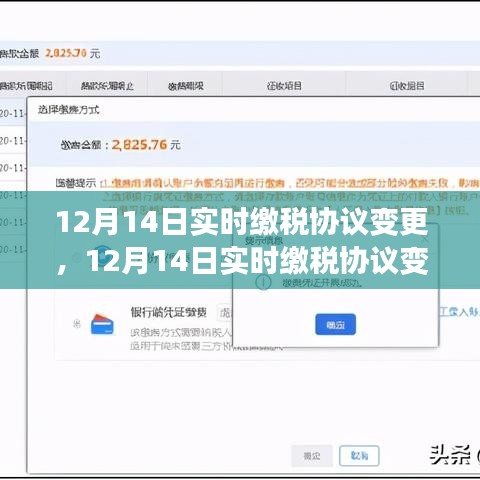Select the first table row dated 20-11
This screenshot has height=480, width=480.
click(13, 114)
